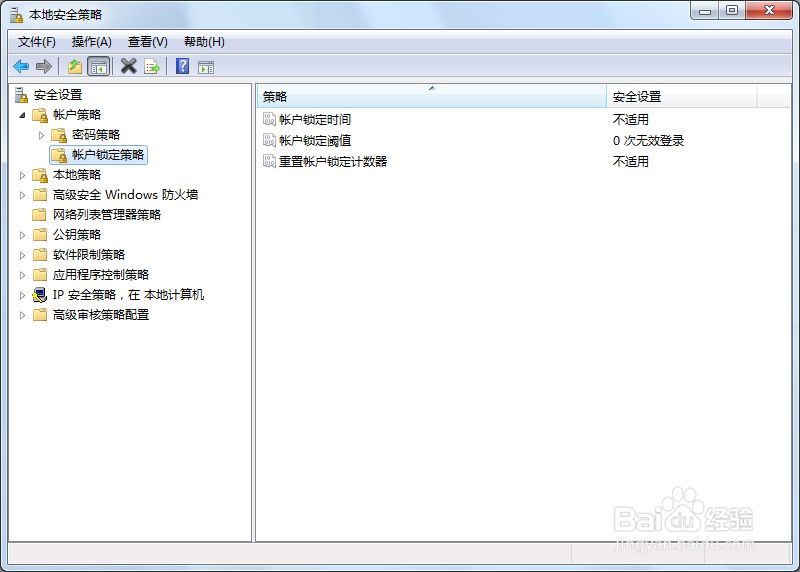Expand the IP 安全策略 tree node
Viewport: 800px width, 572px height.
(22, 295)
